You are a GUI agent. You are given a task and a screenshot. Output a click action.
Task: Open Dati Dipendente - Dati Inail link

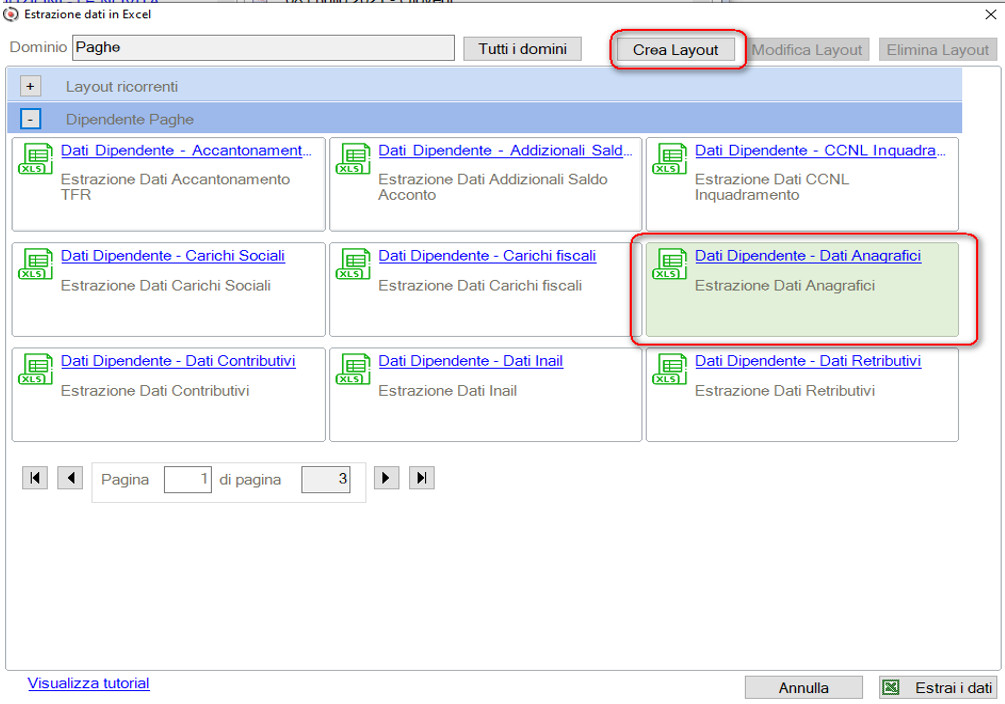pyautogui.click(x=470, y=361)
